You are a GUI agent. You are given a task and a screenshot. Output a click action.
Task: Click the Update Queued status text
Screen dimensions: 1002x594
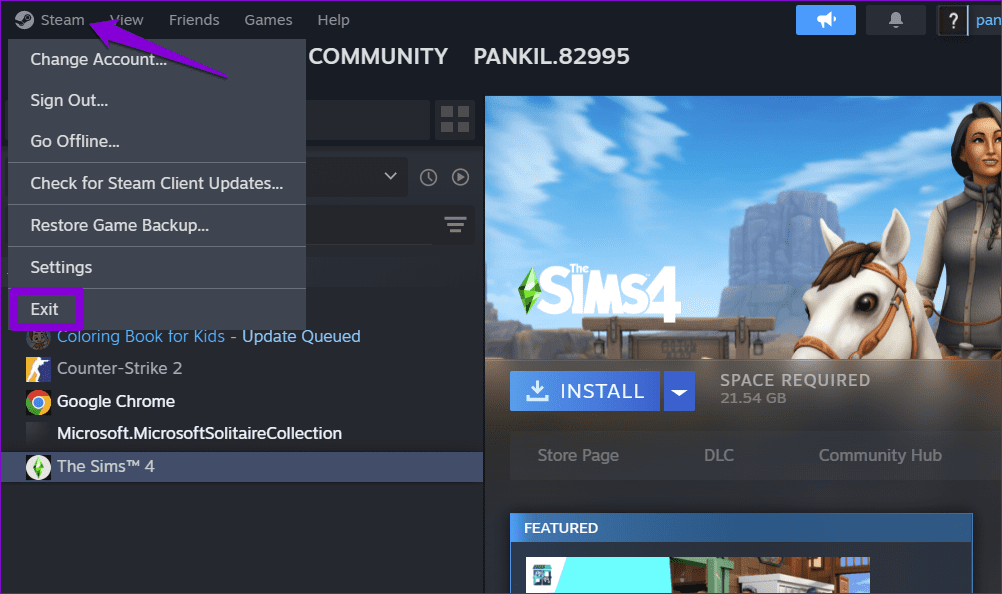click(301, 337)
